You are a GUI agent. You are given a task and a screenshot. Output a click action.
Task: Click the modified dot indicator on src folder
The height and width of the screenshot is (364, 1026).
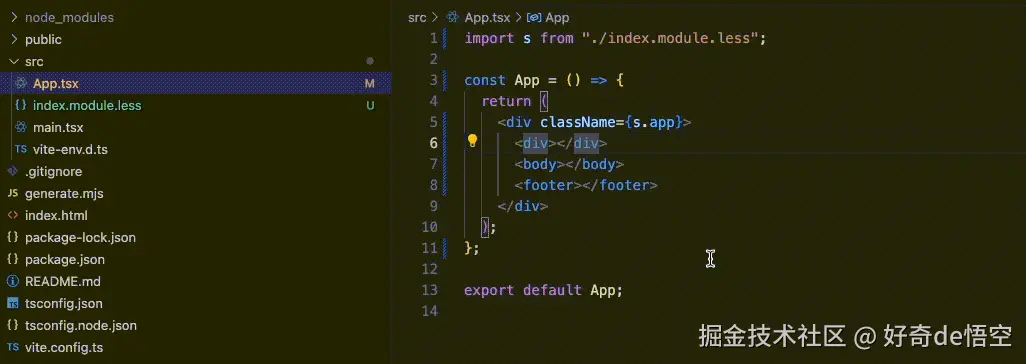pyautogui.click(x=370, y=62)
